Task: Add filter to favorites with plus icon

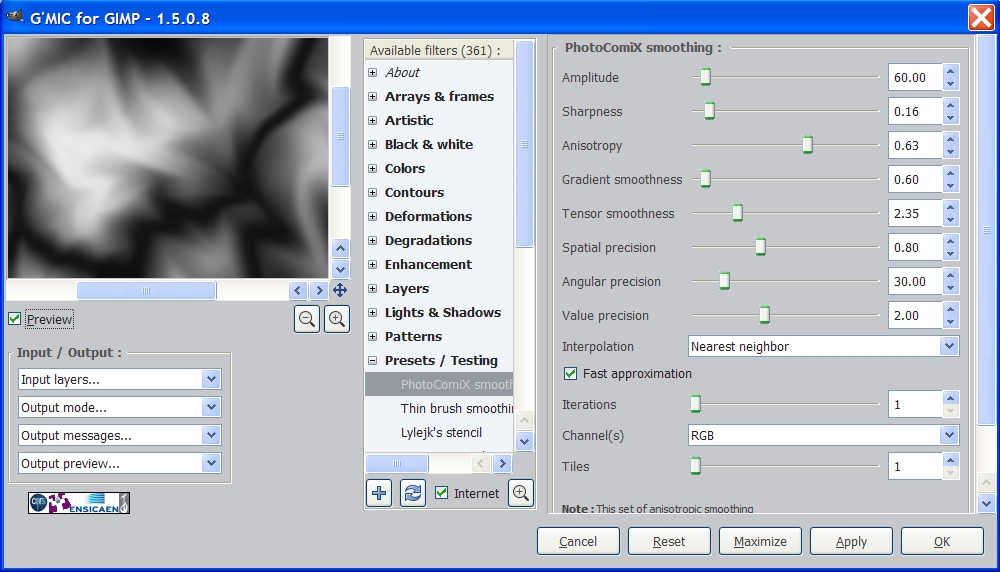Action: click(x=379, y=493)
